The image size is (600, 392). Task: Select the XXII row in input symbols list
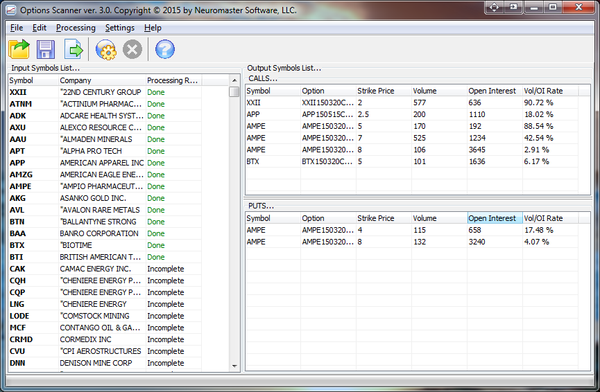[x=105, y=92]
